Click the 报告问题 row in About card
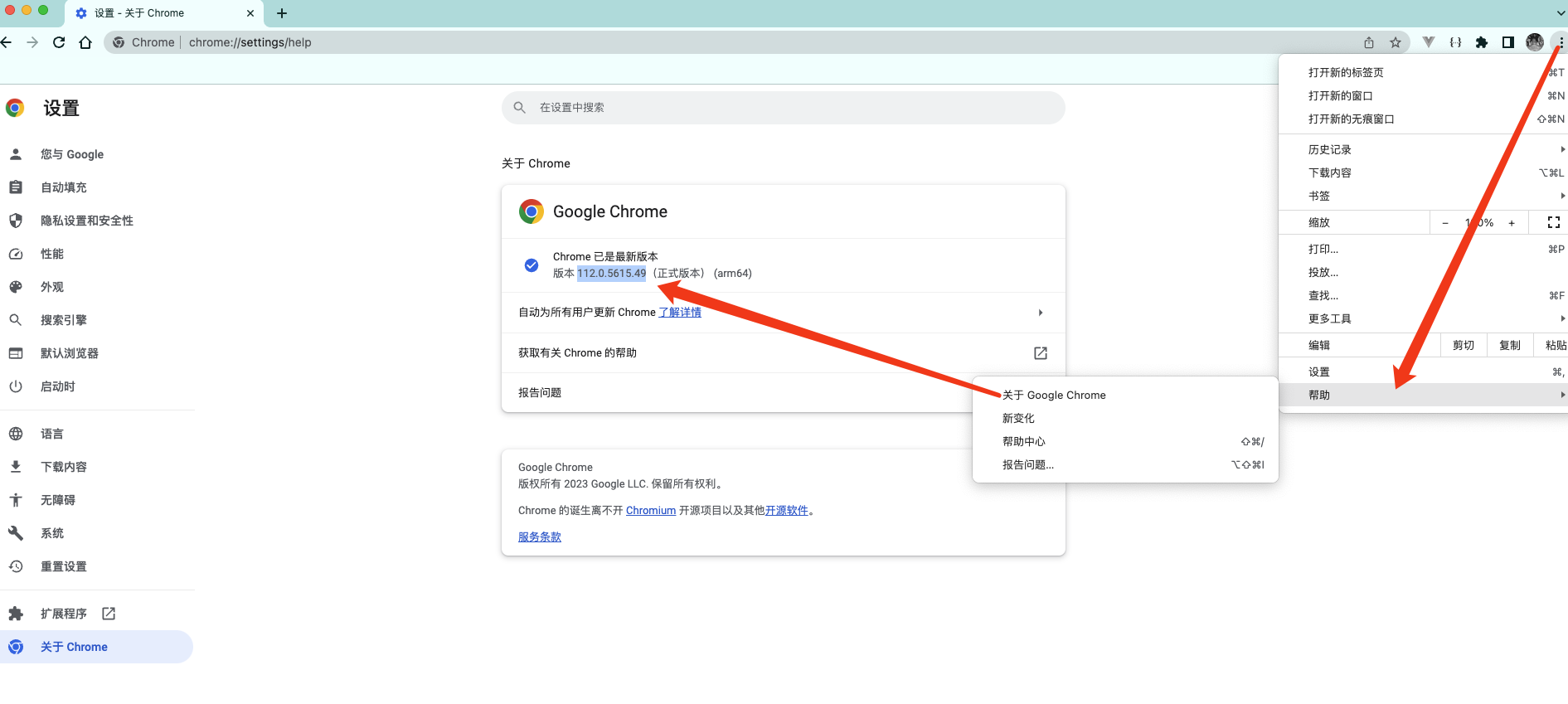The width and height of the screenshot is (1568, 704). [784, 393]
